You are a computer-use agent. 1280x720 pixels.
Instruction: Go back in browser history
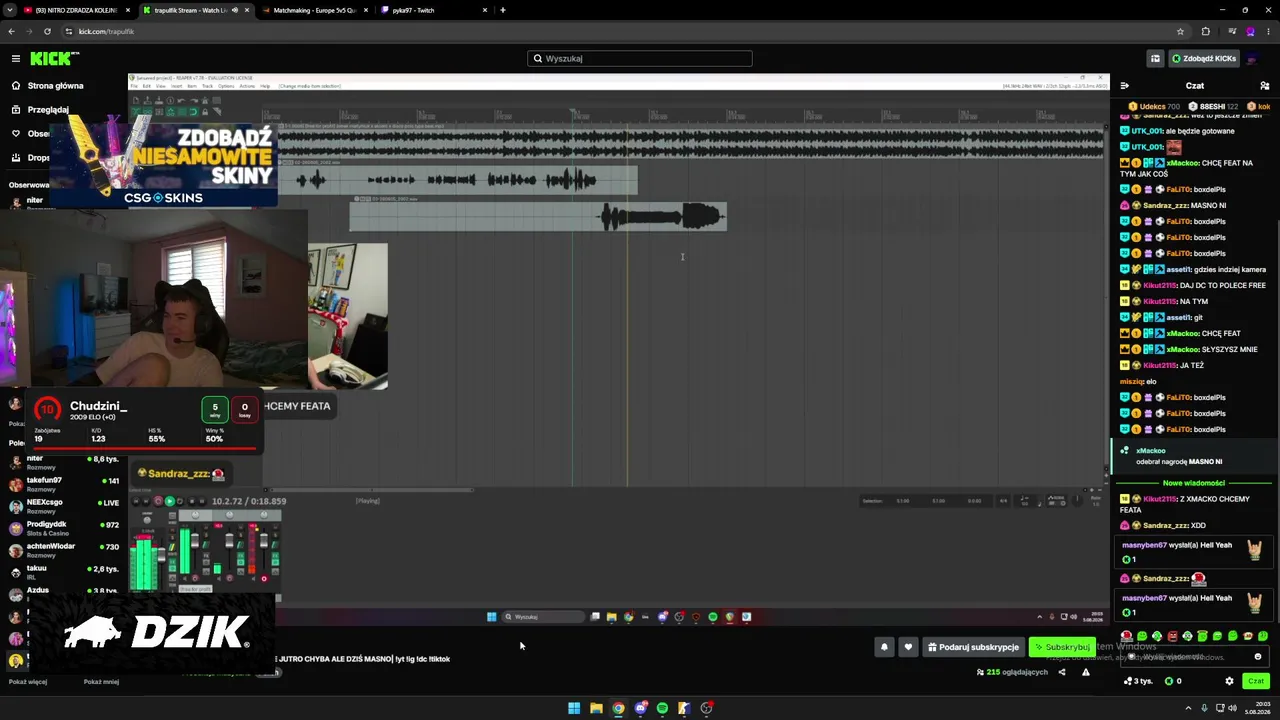click(x=11, y=31)
